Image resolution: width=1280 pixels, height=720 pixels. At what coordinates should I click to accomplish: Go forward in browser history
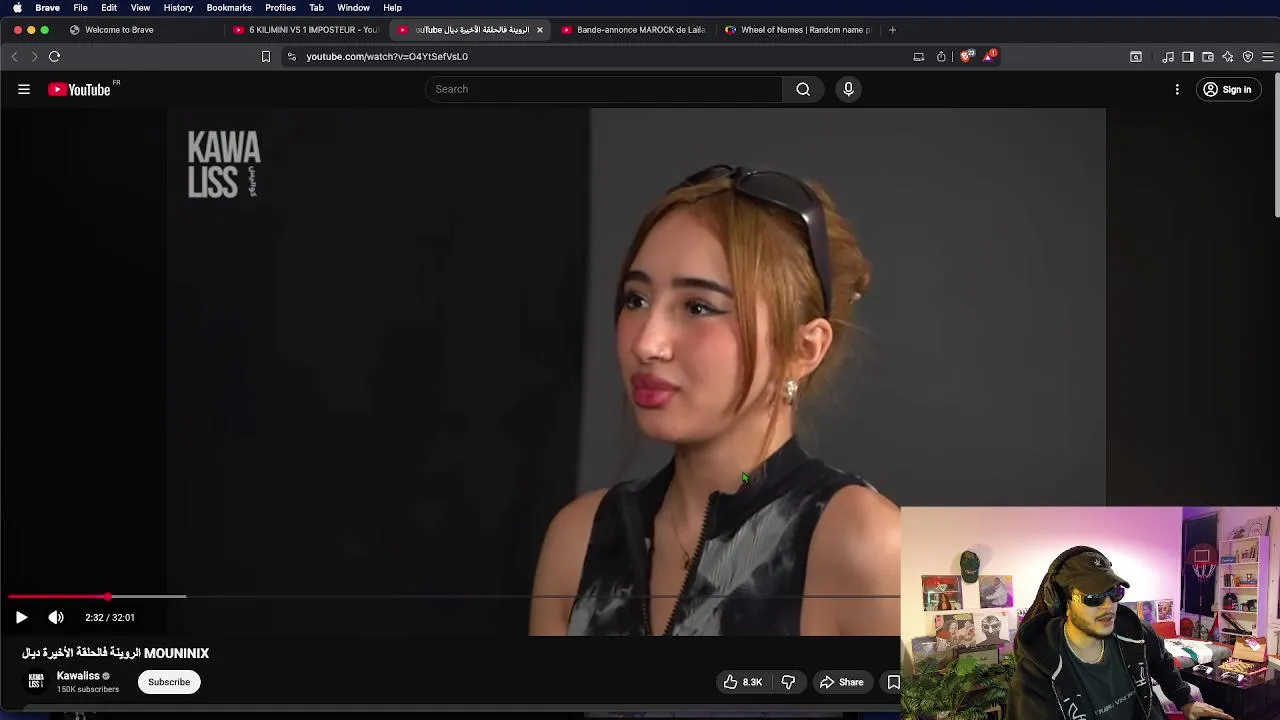(34, 57)
